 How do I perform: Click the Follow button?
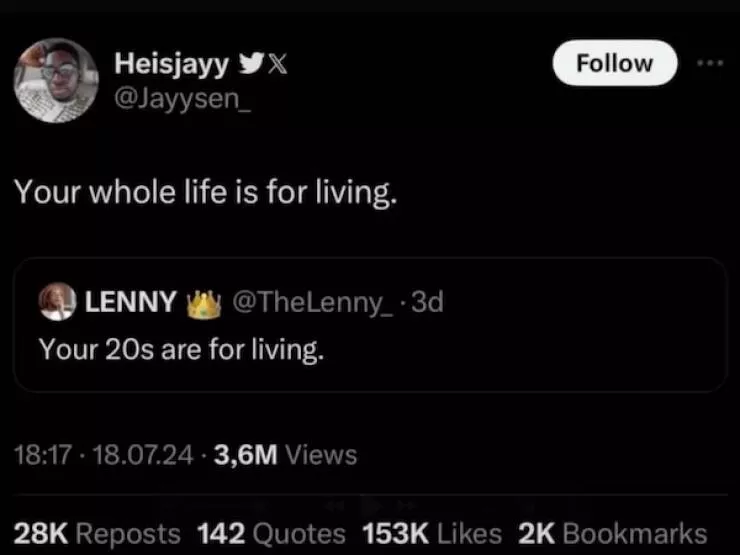[614, 63]
